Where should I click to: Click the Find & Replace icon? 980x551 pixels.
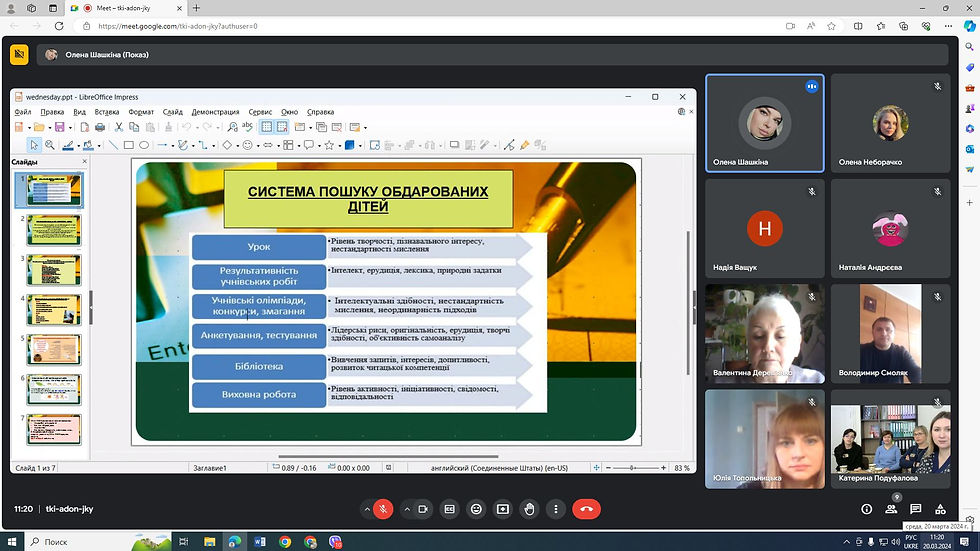(232, 127)
